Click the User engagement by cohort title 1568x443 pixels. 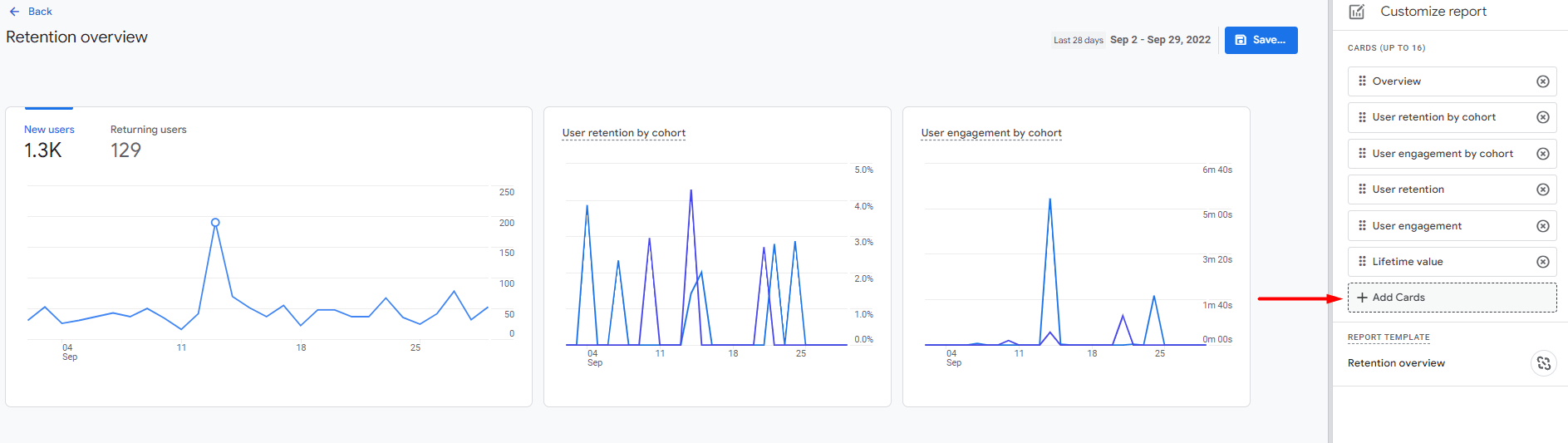(990, 133)
